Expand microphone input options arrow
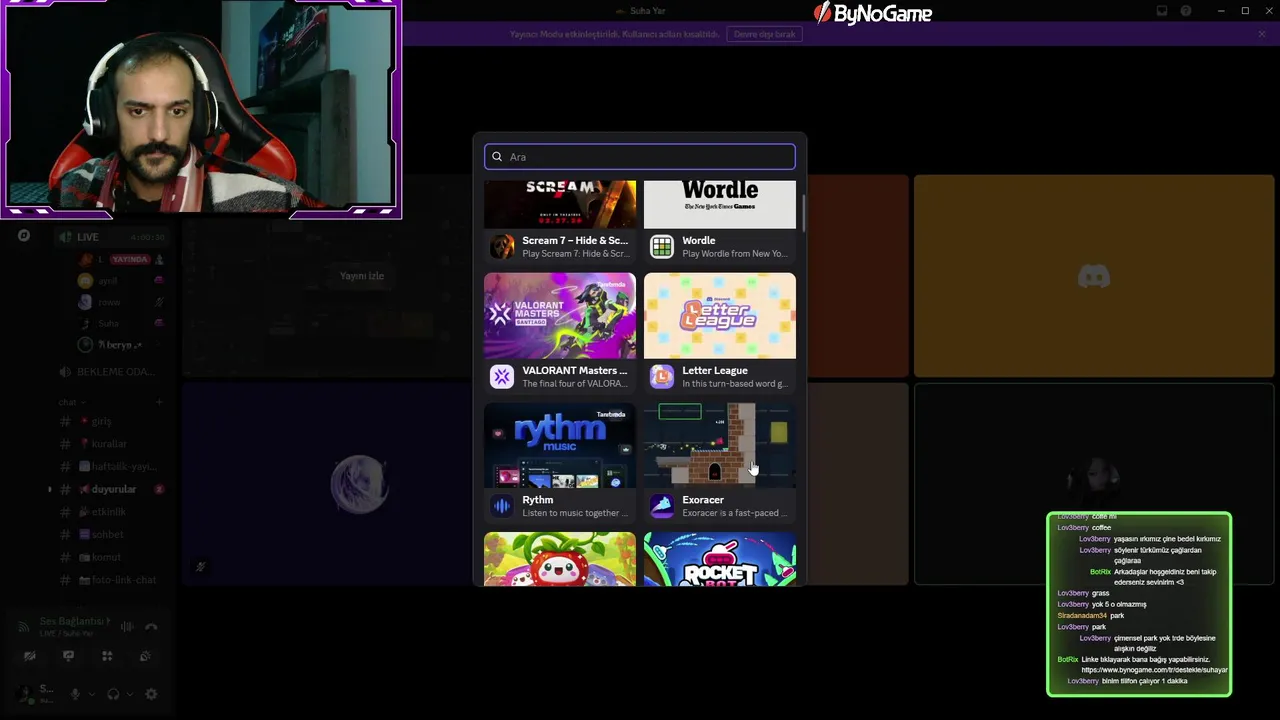Screen dimensions: 1280x720 tap(91, 694)
